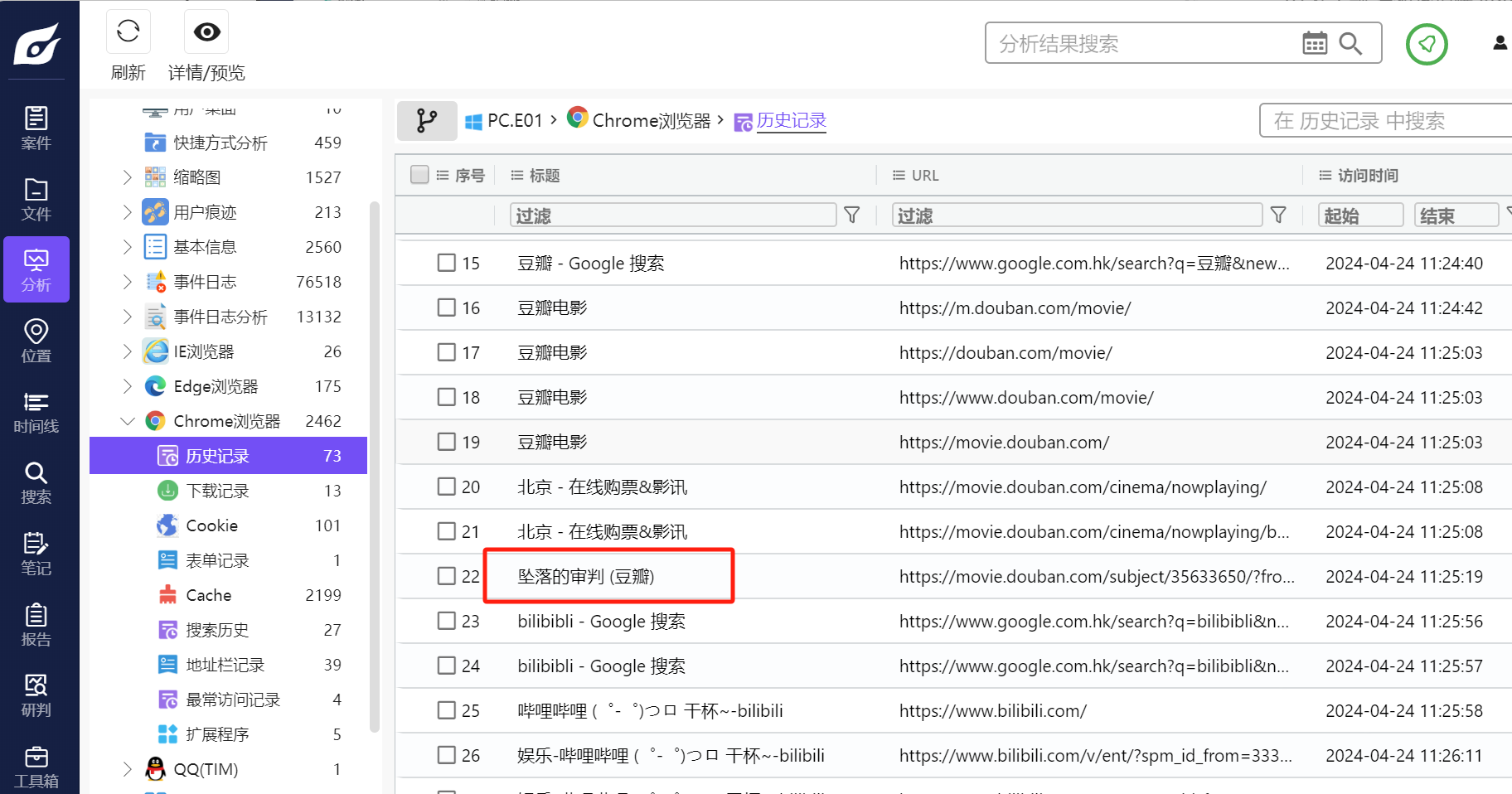This screenshot has height=794, width=1512.
Task: Check the checkbox for row 25
Action: [447, 710]
